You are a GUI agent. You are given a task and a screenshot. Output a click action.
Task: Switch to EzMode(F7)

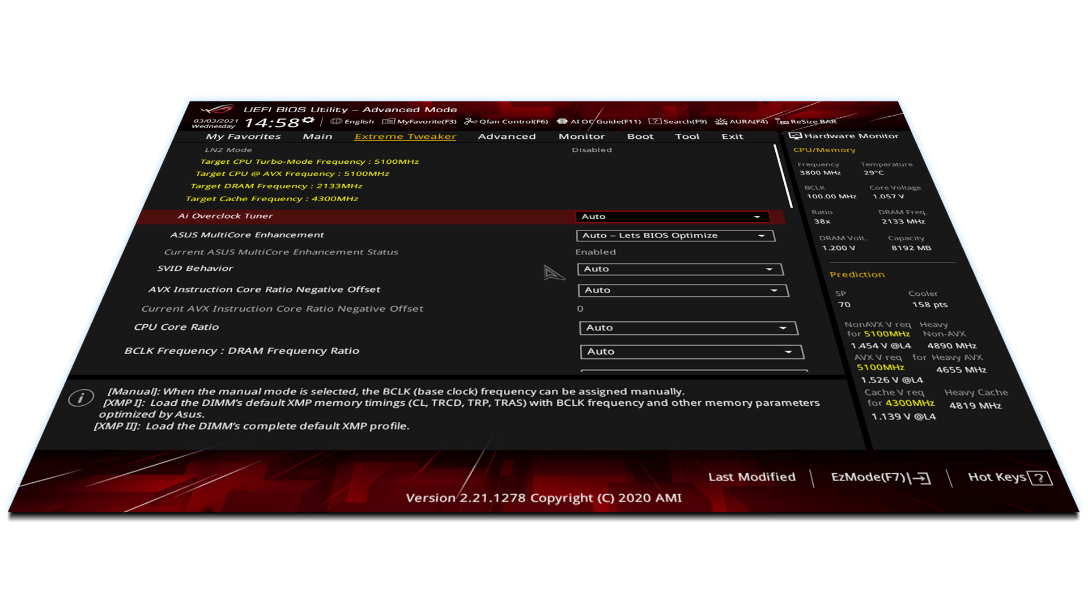[880, 478]
